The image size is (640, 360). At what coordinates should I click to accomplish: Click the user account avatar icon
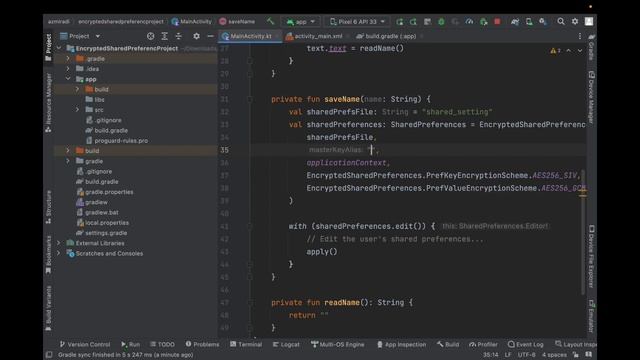pyautogui.click(x=589, y=21)
